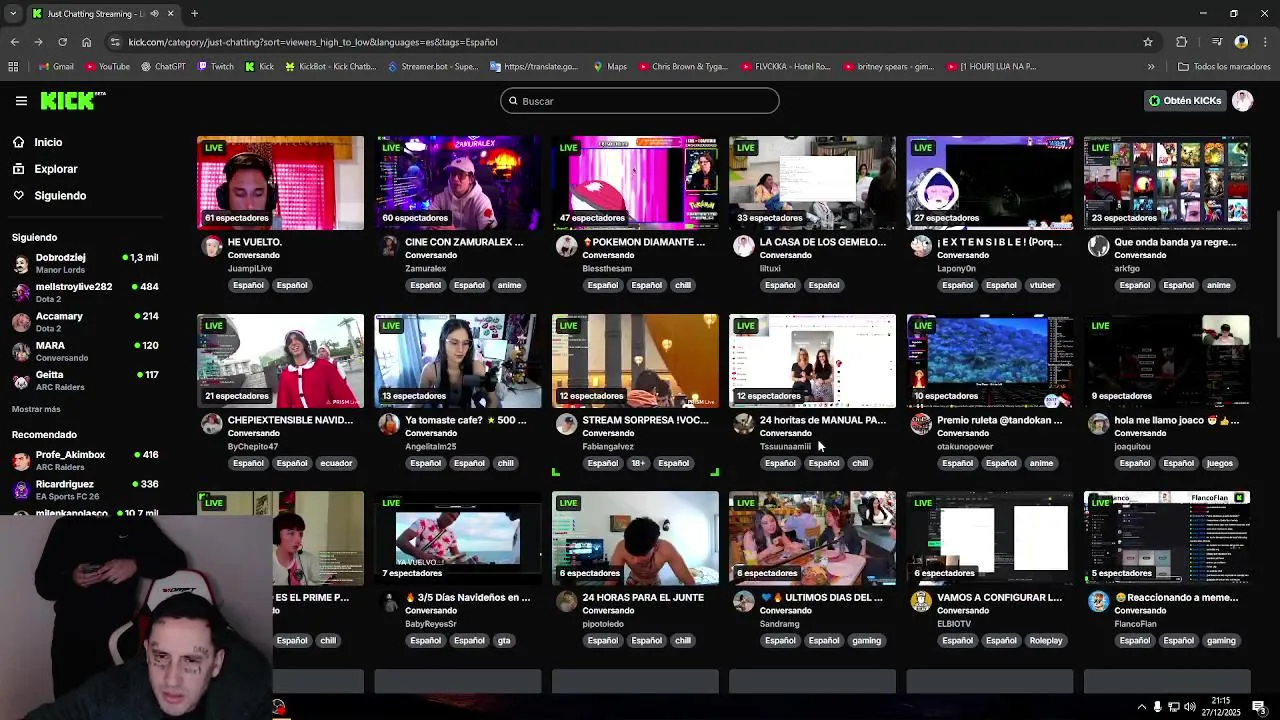This screenshot has width=1280, height=720.
Task: Open the ULTIMOS DIAS DEL stream thumbnail
Action: (812, 538)
